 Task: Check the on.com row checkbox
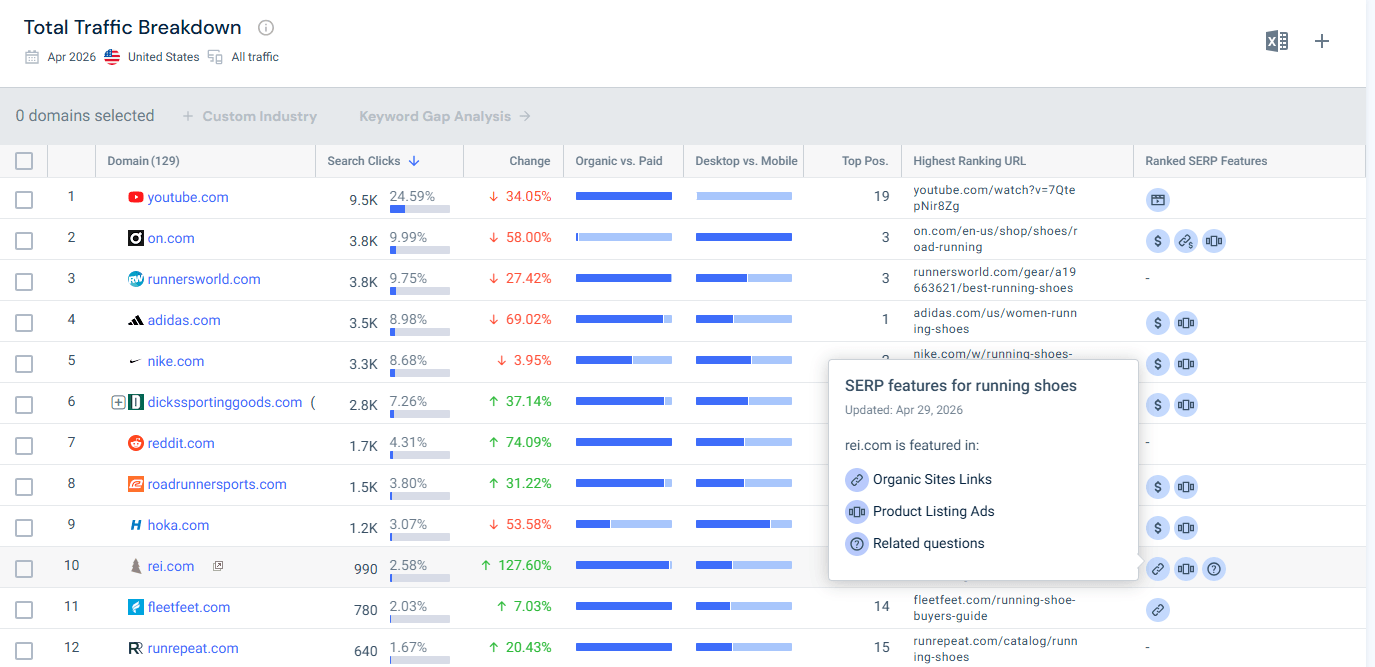pos(24,241)
